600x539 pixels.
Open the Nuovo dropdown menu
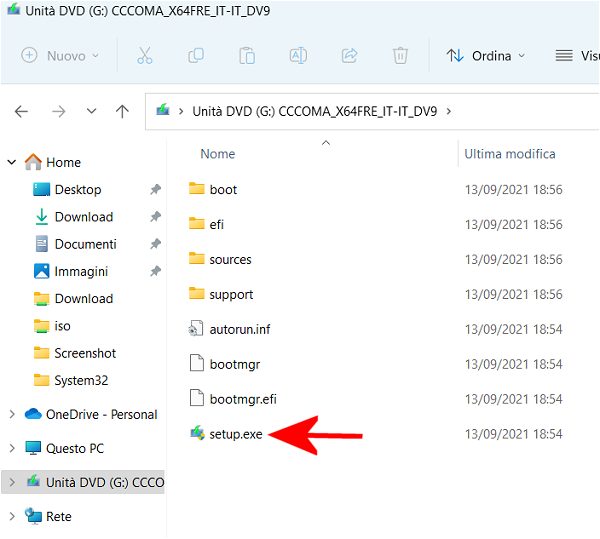[x=60, y=56]
